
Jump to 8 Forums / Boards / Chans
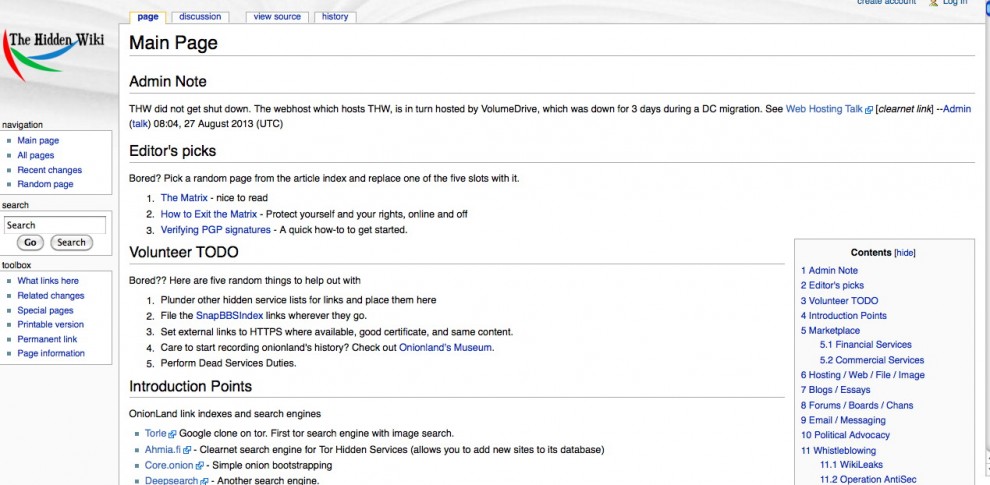pos(857,405)
